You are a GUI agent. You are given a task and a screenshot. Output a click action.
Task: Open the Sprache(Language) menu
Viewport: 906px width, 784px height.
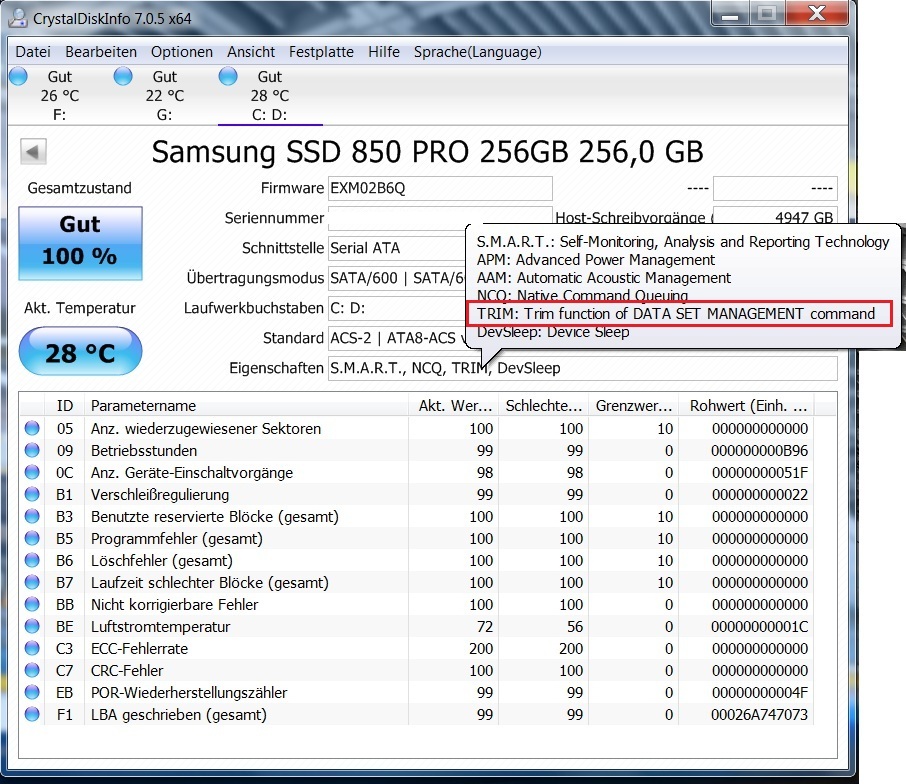point(477,52)
